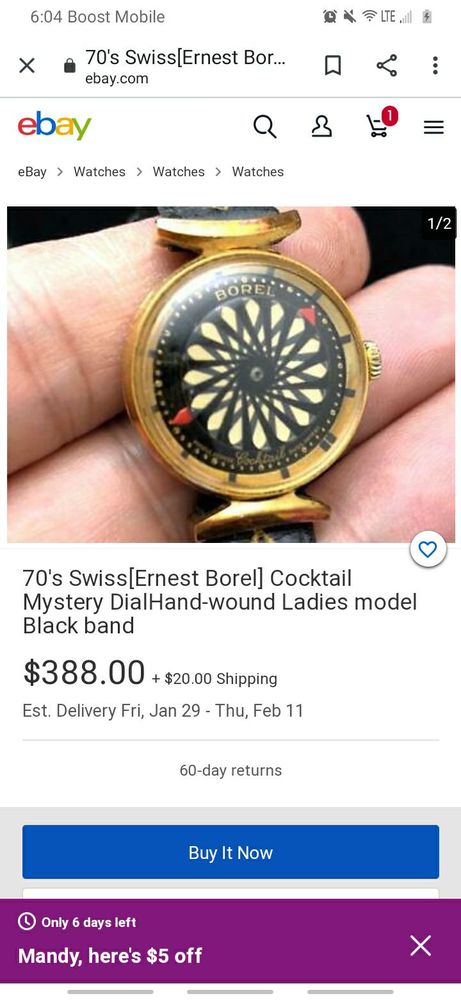This screenshot has height=1000, width=461.
Task: Tap the padlock site security icon
Action: click(70, 66)
